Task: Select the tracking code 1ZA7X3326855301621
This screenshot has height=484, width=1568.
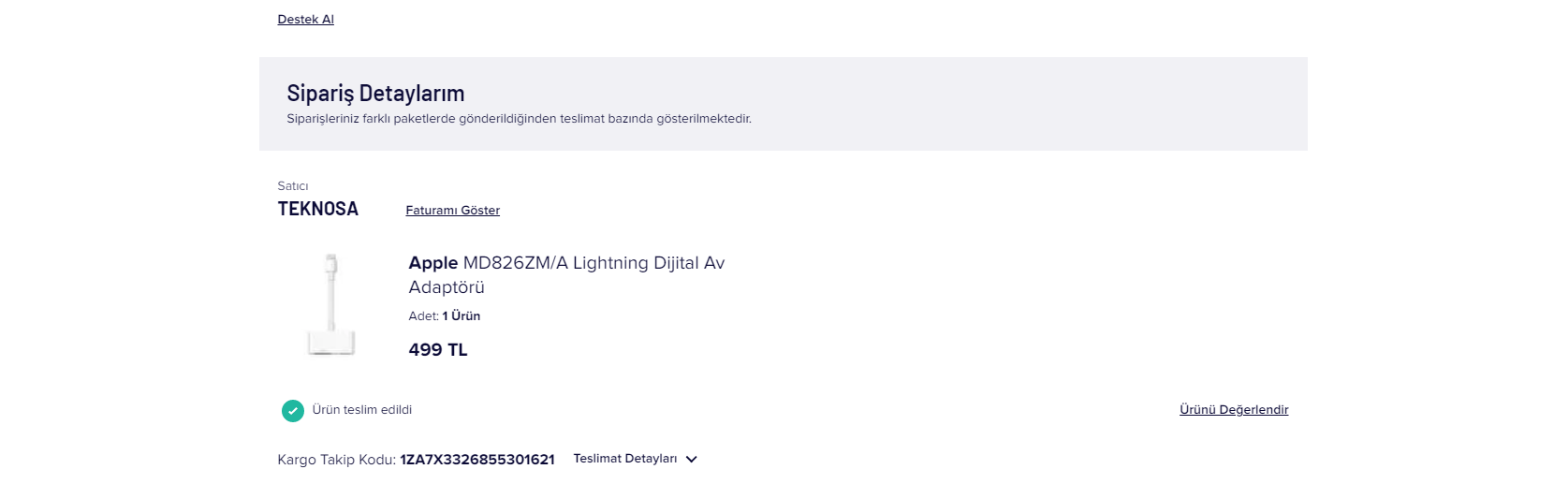Action: [x=477, y=460]
